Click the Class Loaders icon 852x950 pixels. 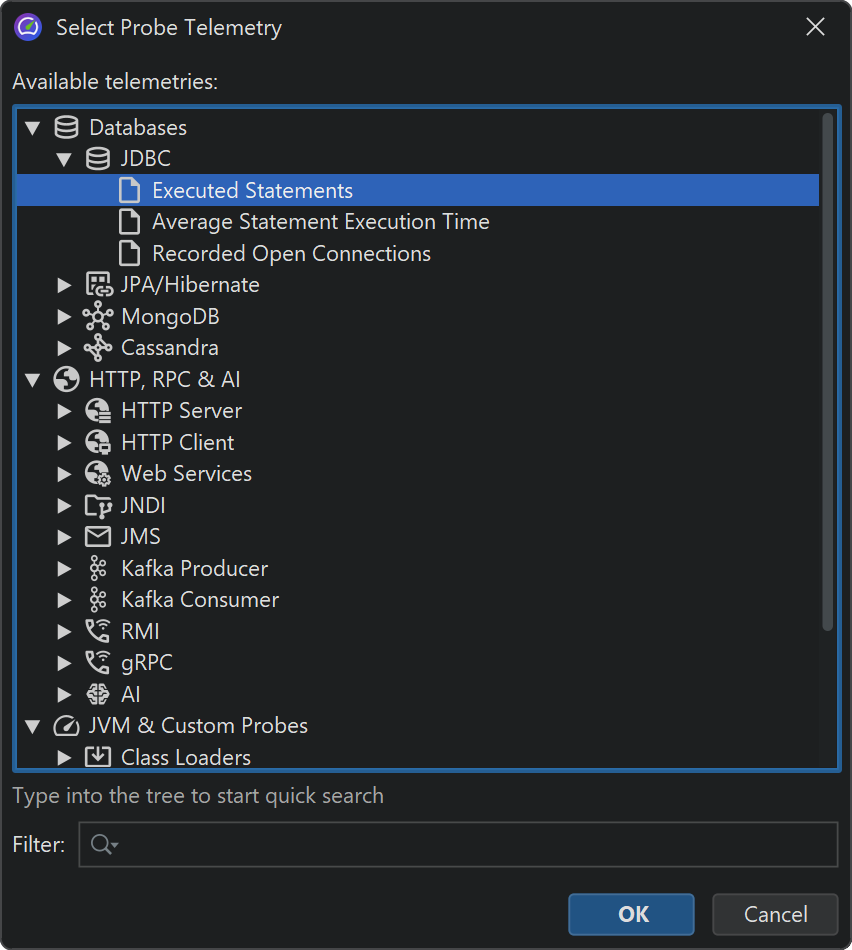point(98,757)
